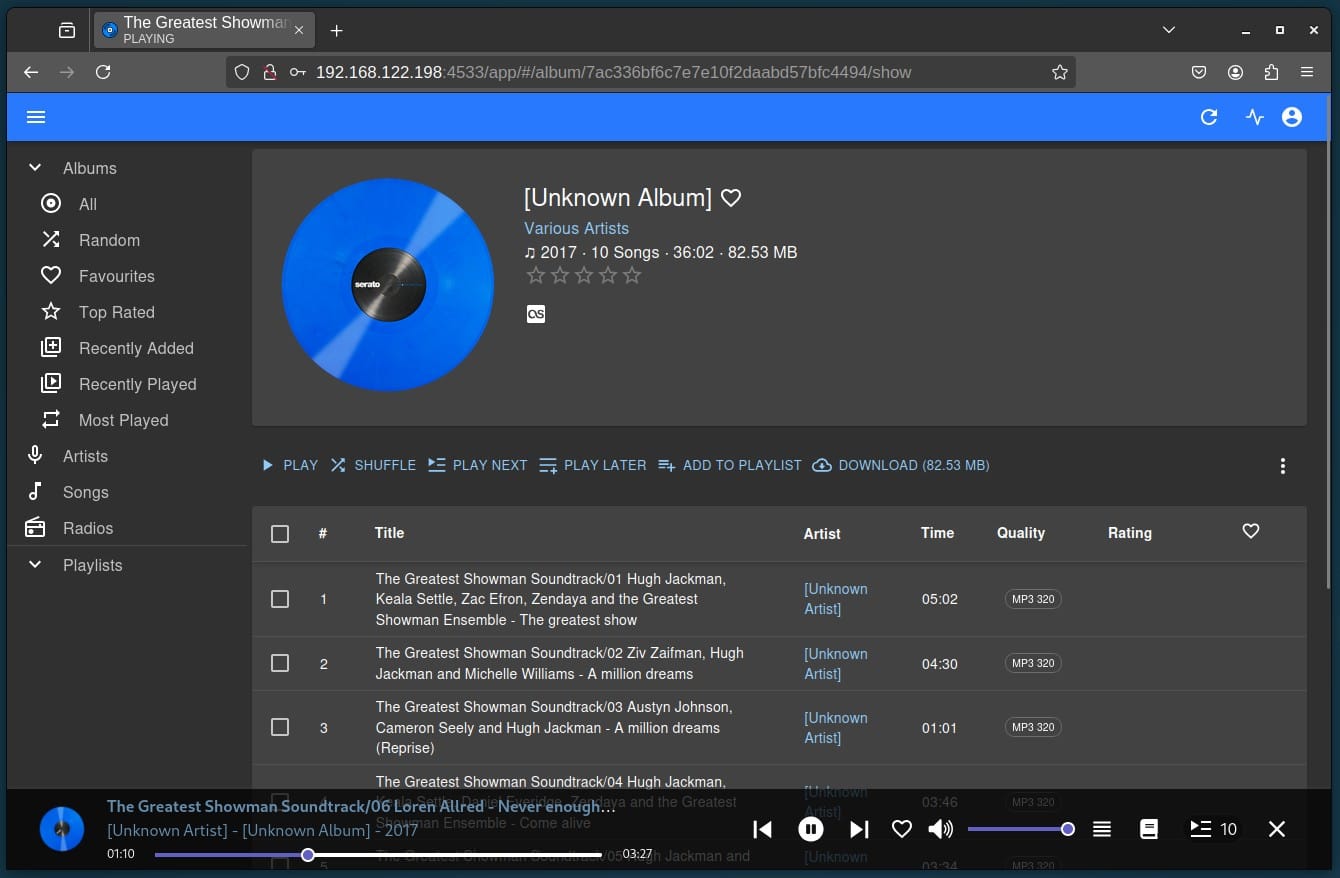Screen dimensions: 1340x878
Task: Open the activity pulse icon
Action: point(1255,117)
